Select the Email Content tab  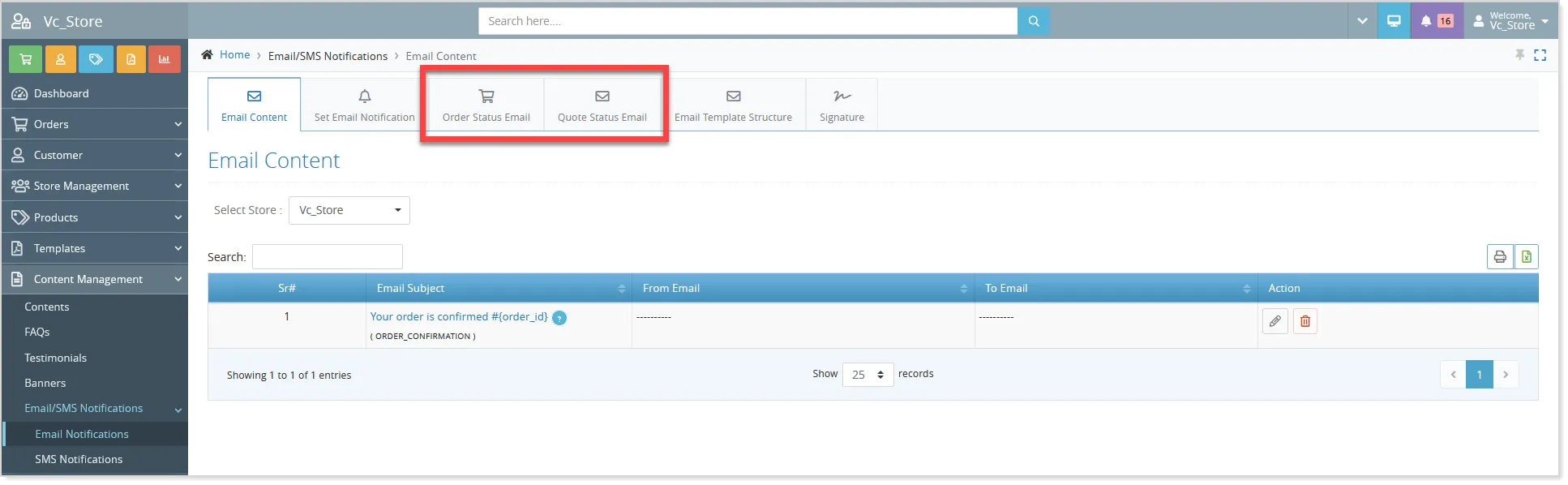click(254, 105)
